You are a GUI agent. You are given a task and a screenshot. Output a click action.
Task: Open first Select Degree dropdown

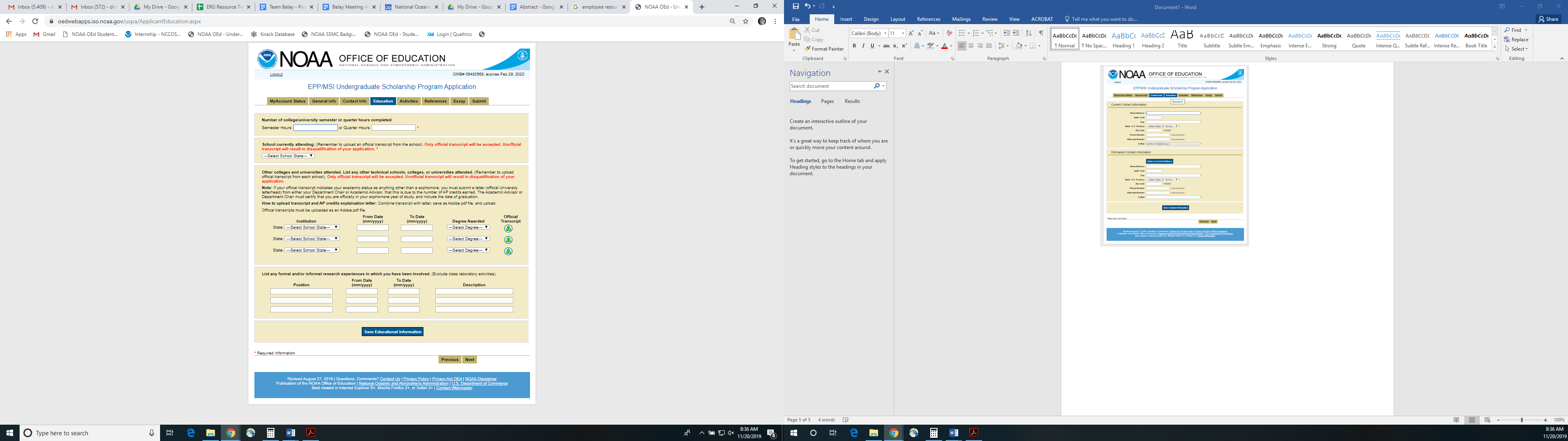tap(468, 227)
